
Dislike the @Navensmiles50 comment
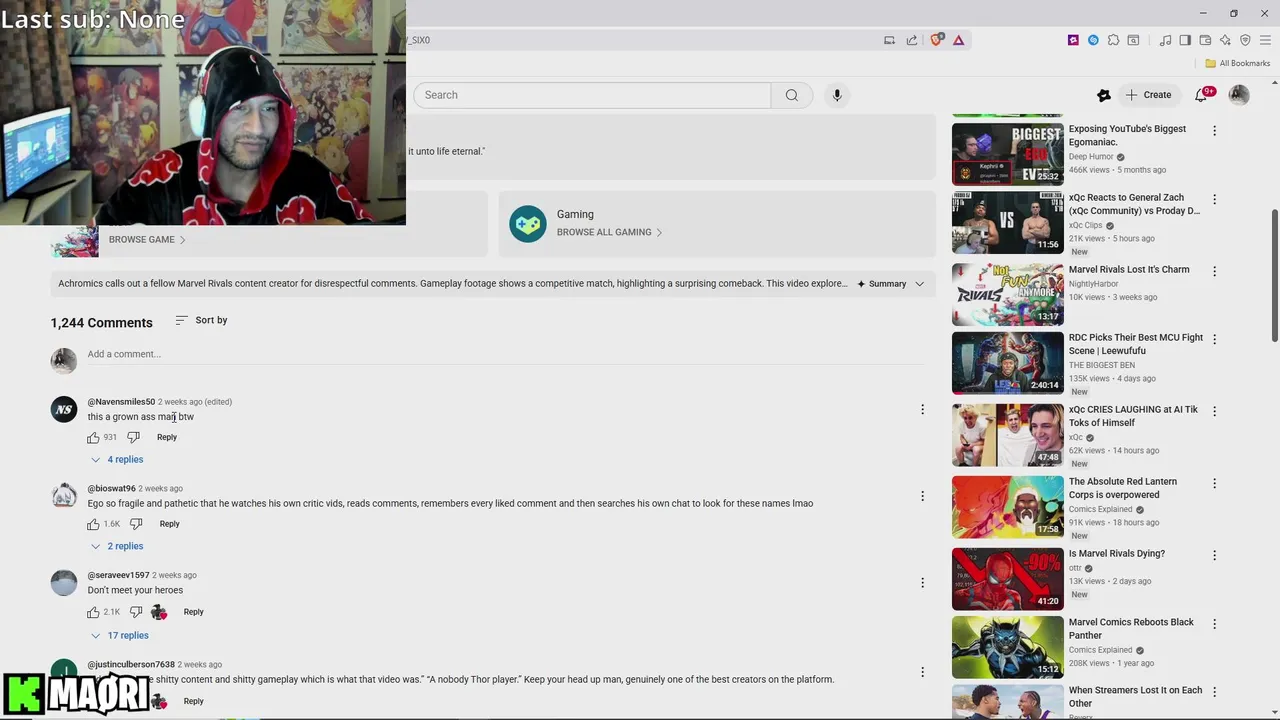pyautogui.click(x=133, y=437)
